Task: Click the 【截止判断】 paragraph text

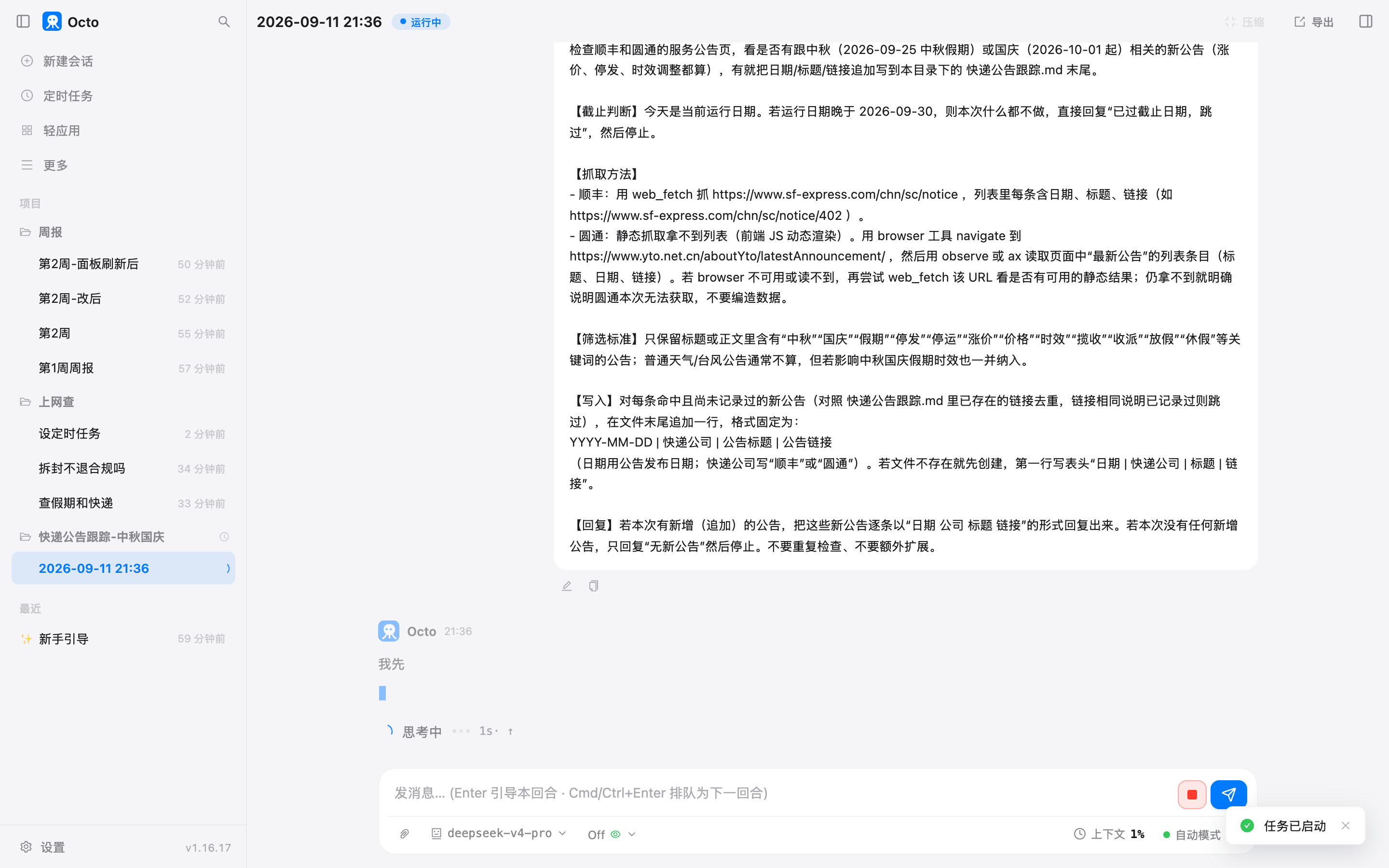Action: [x=891, y=122]
